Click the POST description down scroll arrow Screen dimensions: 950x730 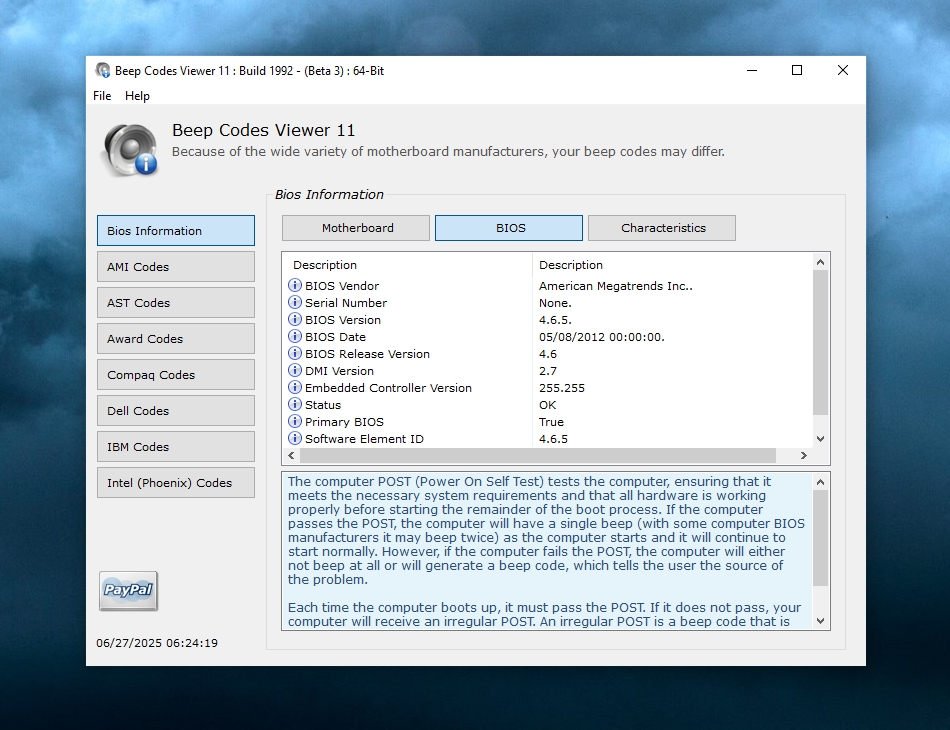820,621
